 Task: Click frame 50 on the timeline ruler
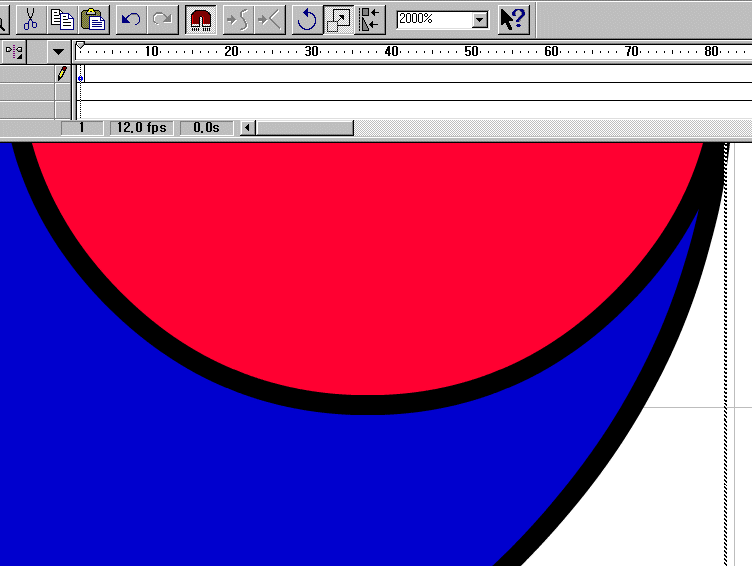tap(471, 51)
